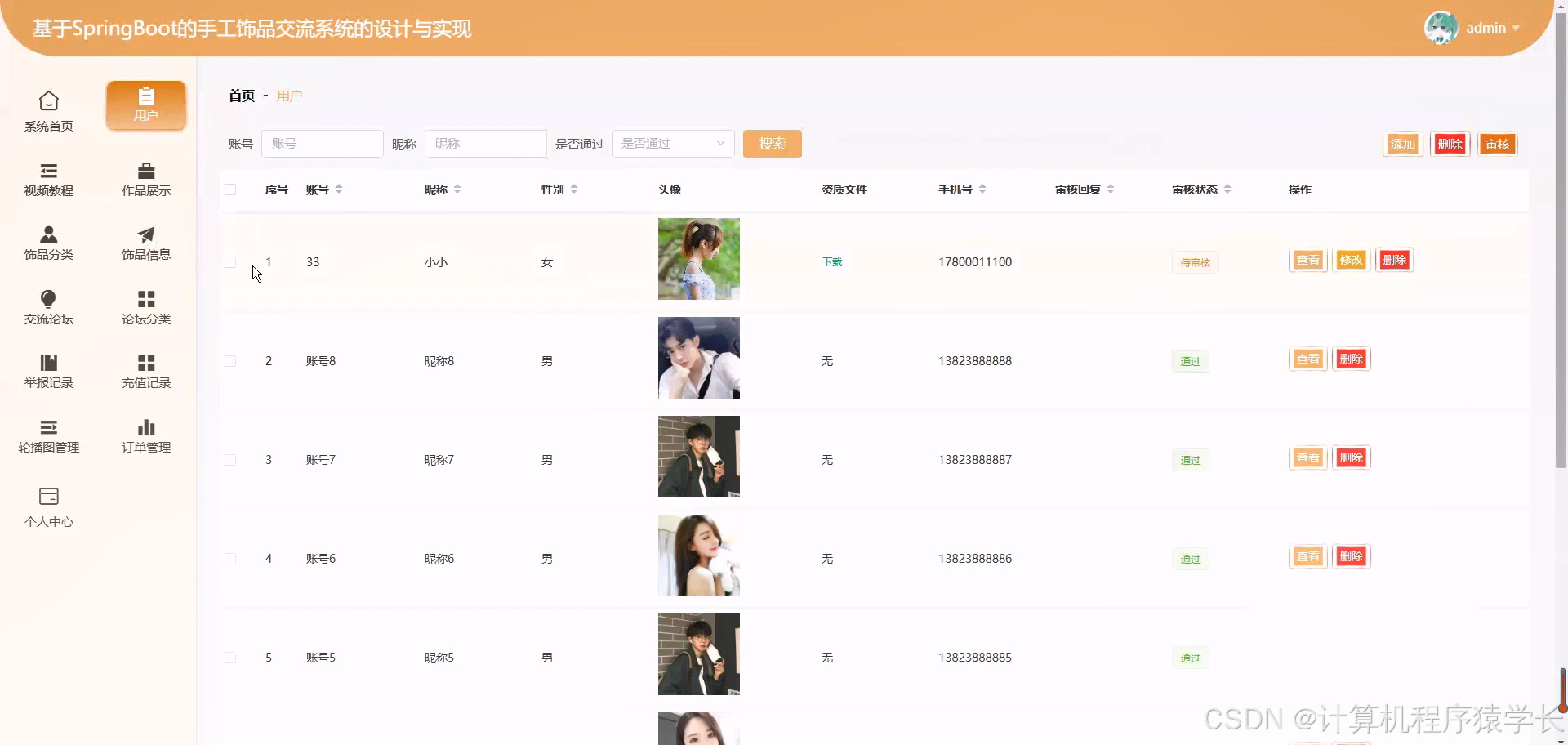Click 删除 for 账号7
Viewport: 1568px width, 745px height.
coord(1352,458)
